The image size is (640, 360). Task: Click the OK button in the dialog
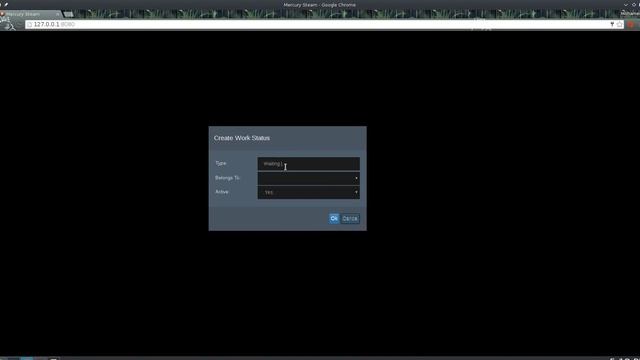tap(334, 219)
